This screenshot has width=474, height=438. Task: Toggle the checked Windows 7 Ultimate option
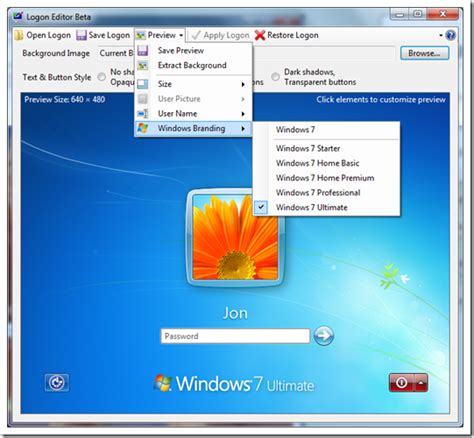(x=327, y=207)
